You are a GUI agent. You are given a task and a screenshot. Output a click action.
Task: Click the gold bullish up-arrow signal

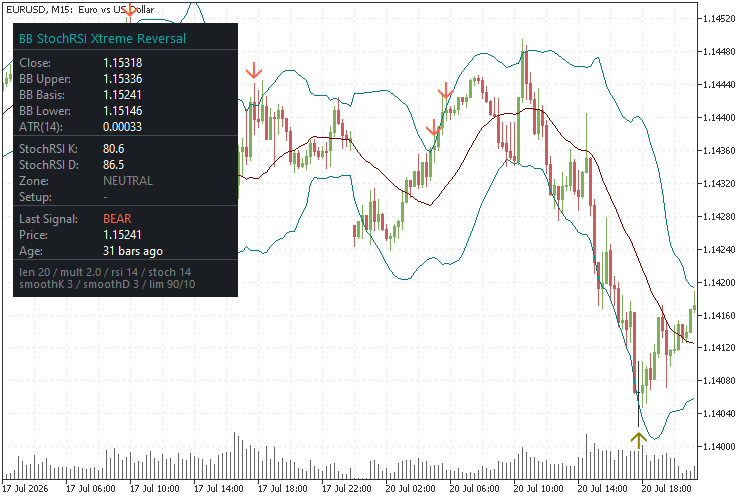[638, 440]
